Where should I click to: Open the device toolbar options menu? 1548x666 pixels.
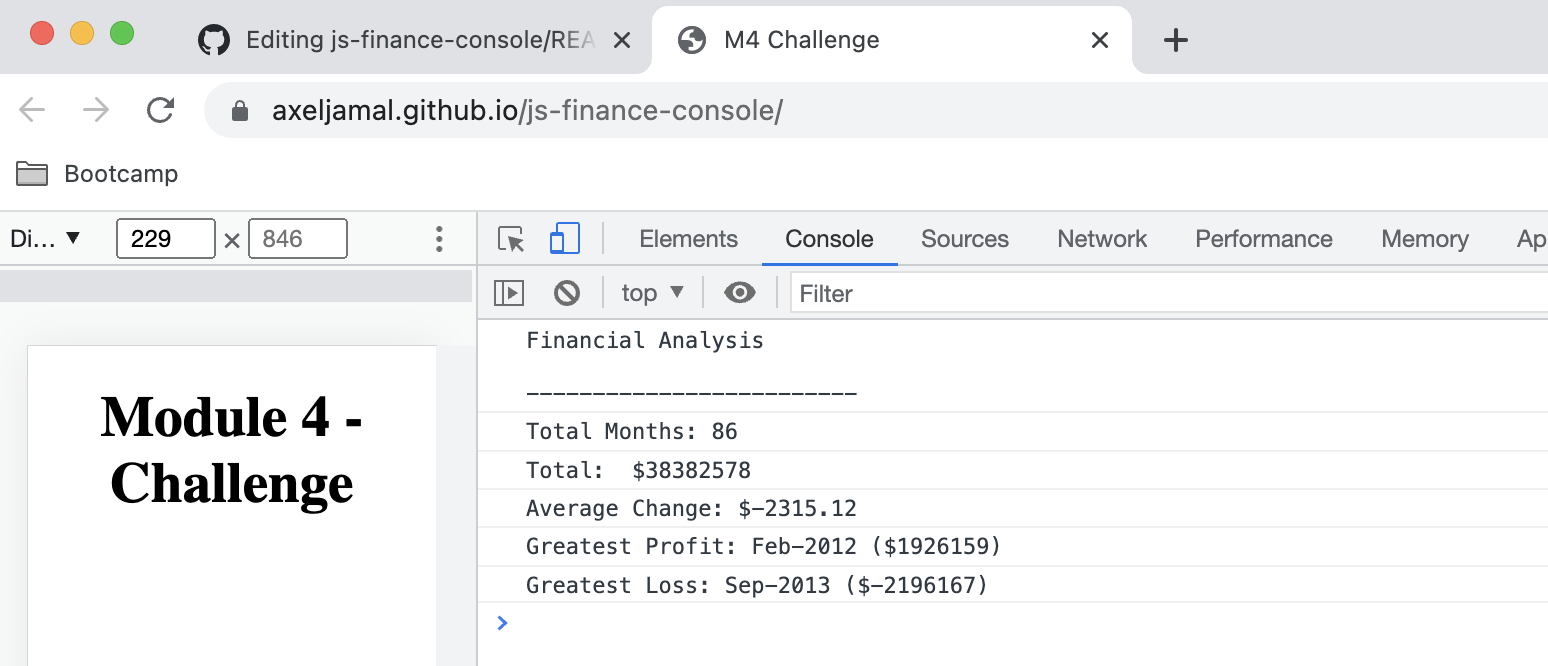click(438, 238)
